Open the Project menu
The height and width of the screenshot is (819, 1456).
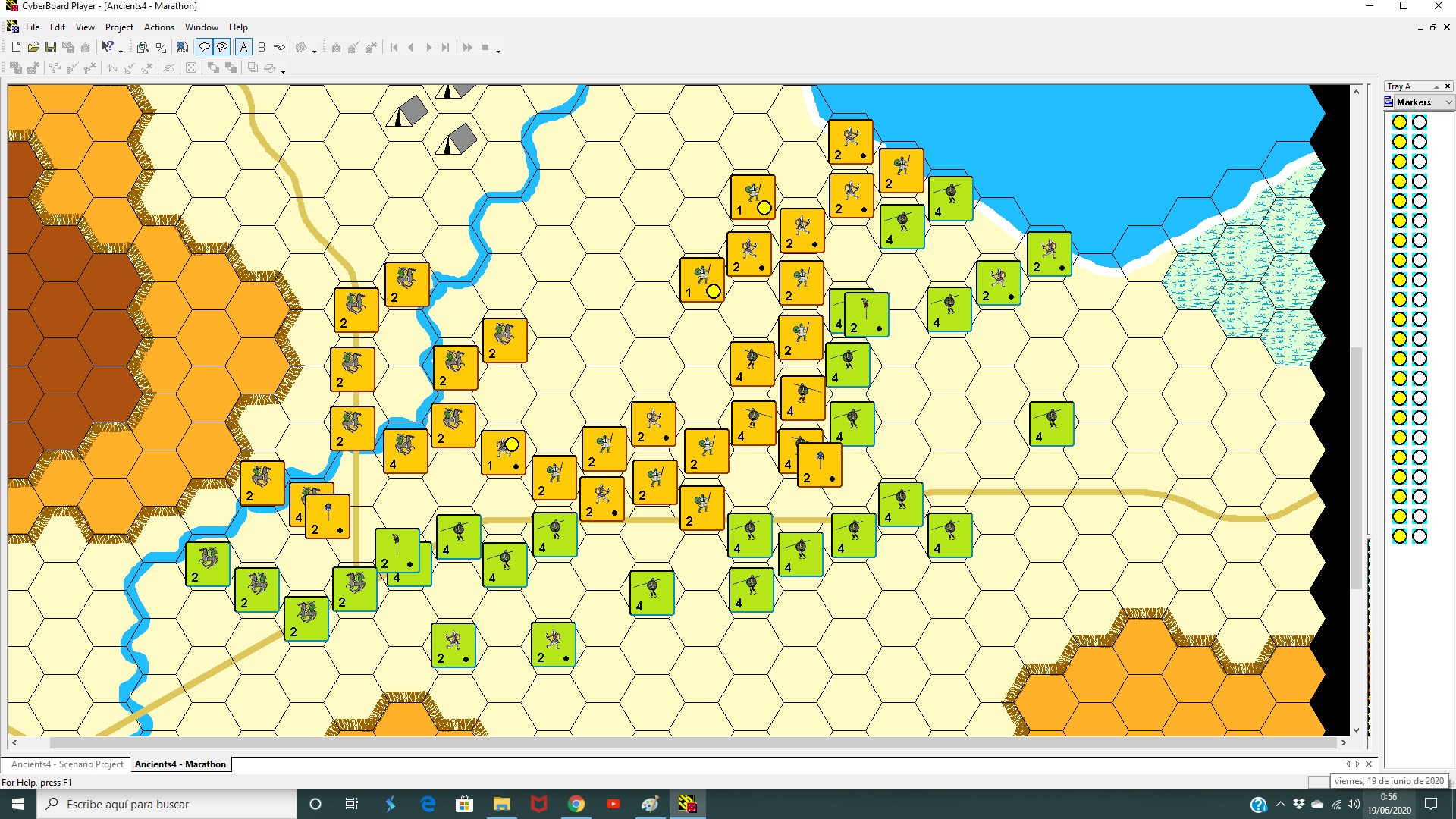[x=119, y=27]
